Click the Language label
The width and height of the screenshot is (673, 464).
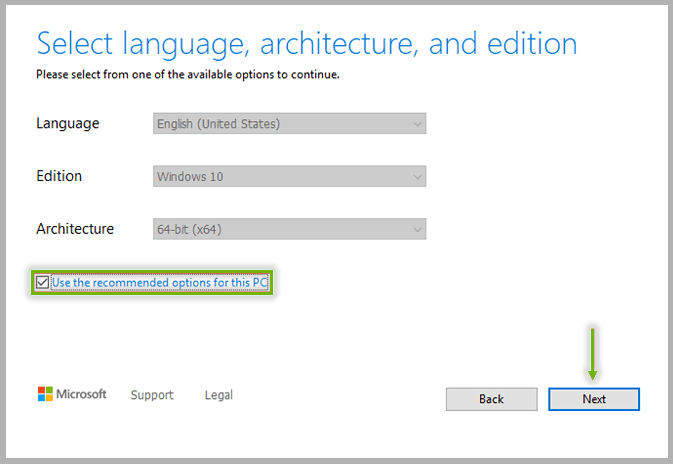click(68, 124)
